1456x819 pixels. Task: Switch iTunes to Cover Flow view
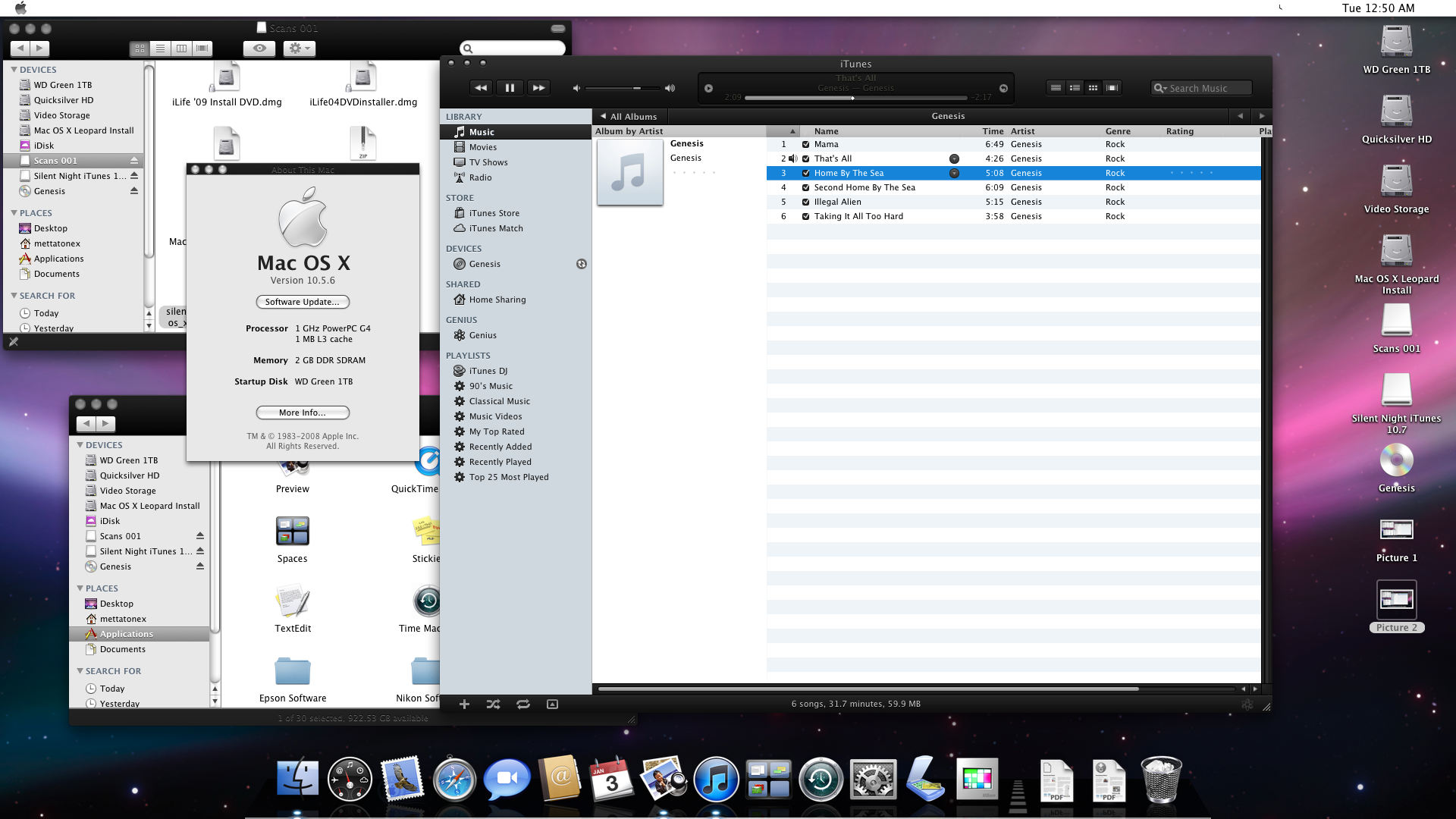(1112, 88)
